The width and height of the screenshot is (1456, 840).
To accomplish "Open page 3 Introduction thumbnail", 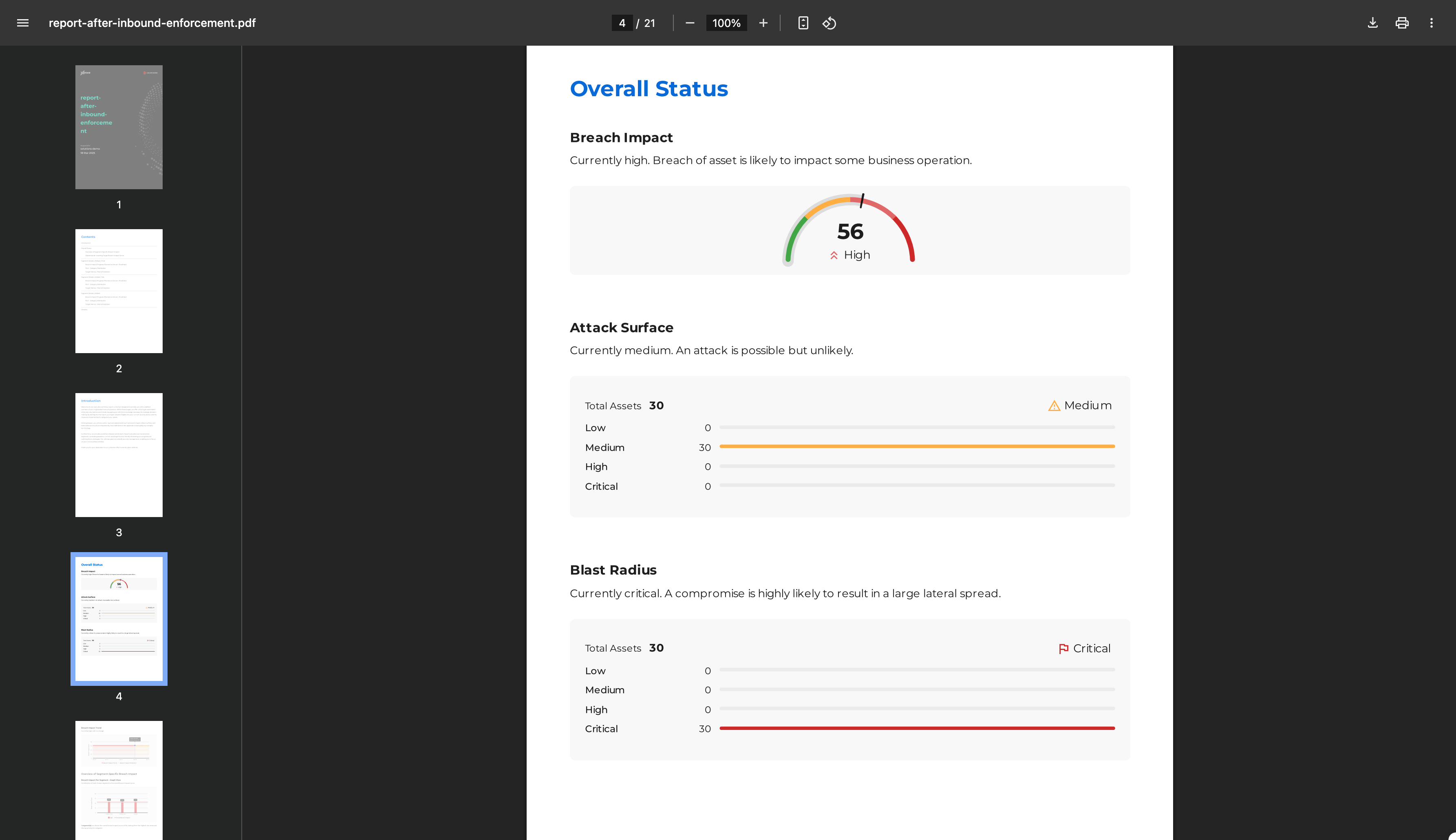I will (x=119, y=455).
